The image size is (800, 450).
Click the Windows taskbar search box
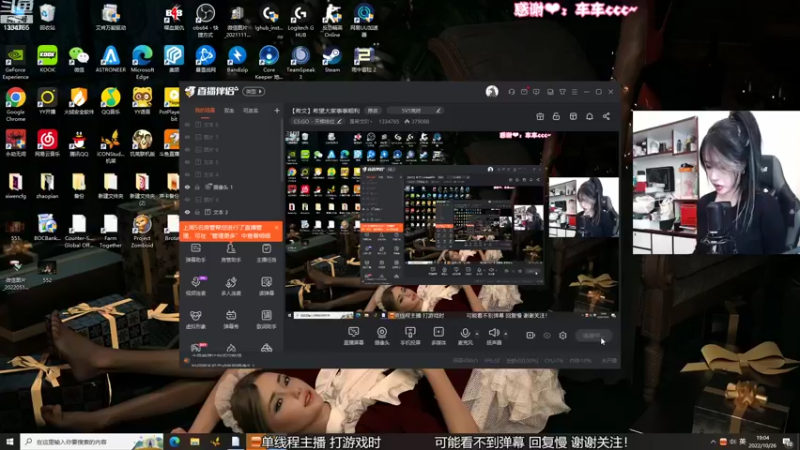click(x=91, y=442)
